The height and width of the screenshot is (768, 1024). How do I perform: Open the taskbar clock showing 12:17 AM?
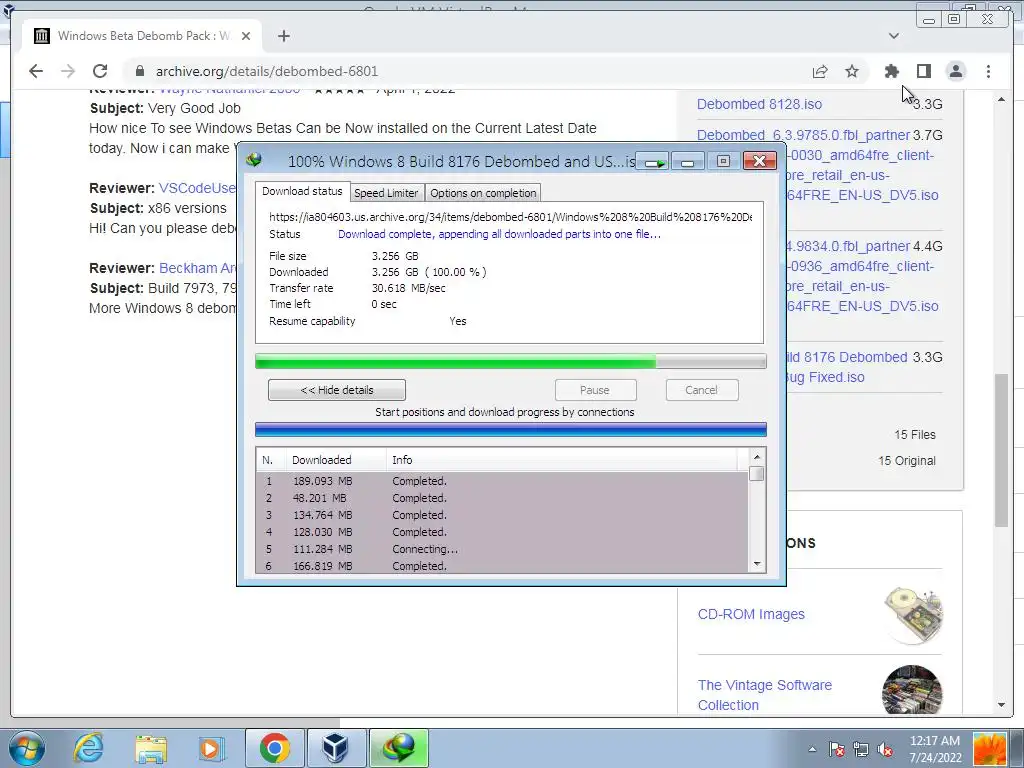click(x=935, y=749)
